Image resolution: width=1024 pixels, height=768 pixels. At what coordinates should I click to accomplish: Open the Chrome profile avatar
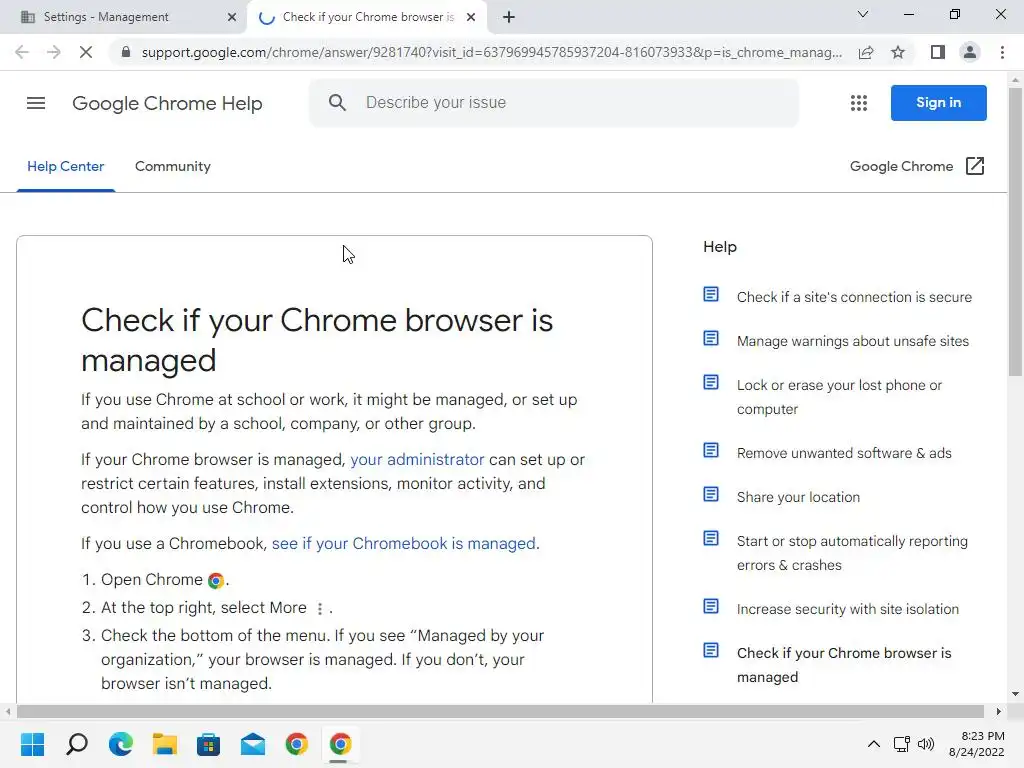point(970,52)
